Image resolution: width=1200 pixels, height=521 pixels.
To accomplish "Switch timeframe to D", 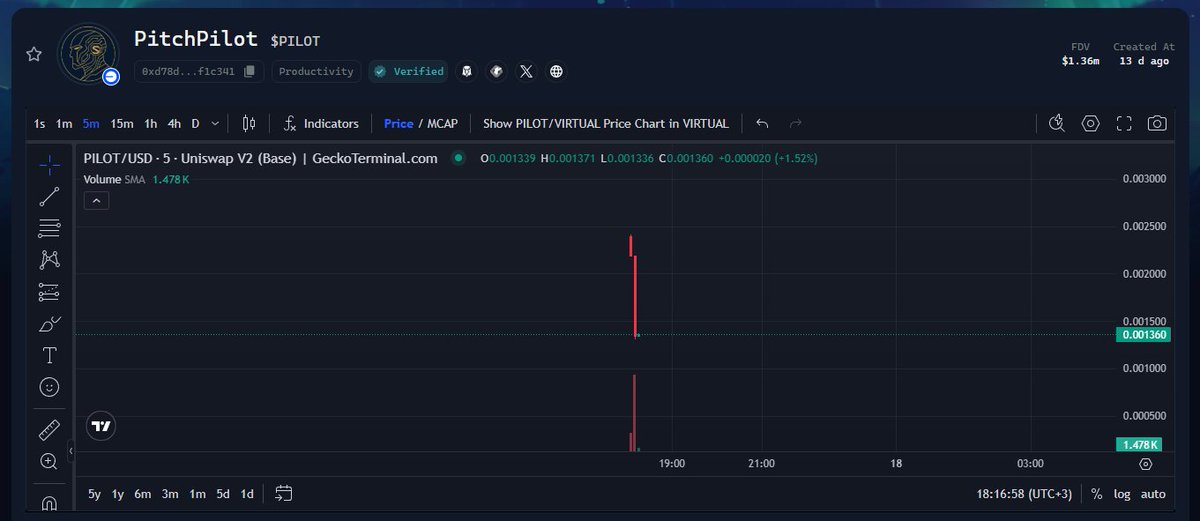I will (x=195, y=124).
